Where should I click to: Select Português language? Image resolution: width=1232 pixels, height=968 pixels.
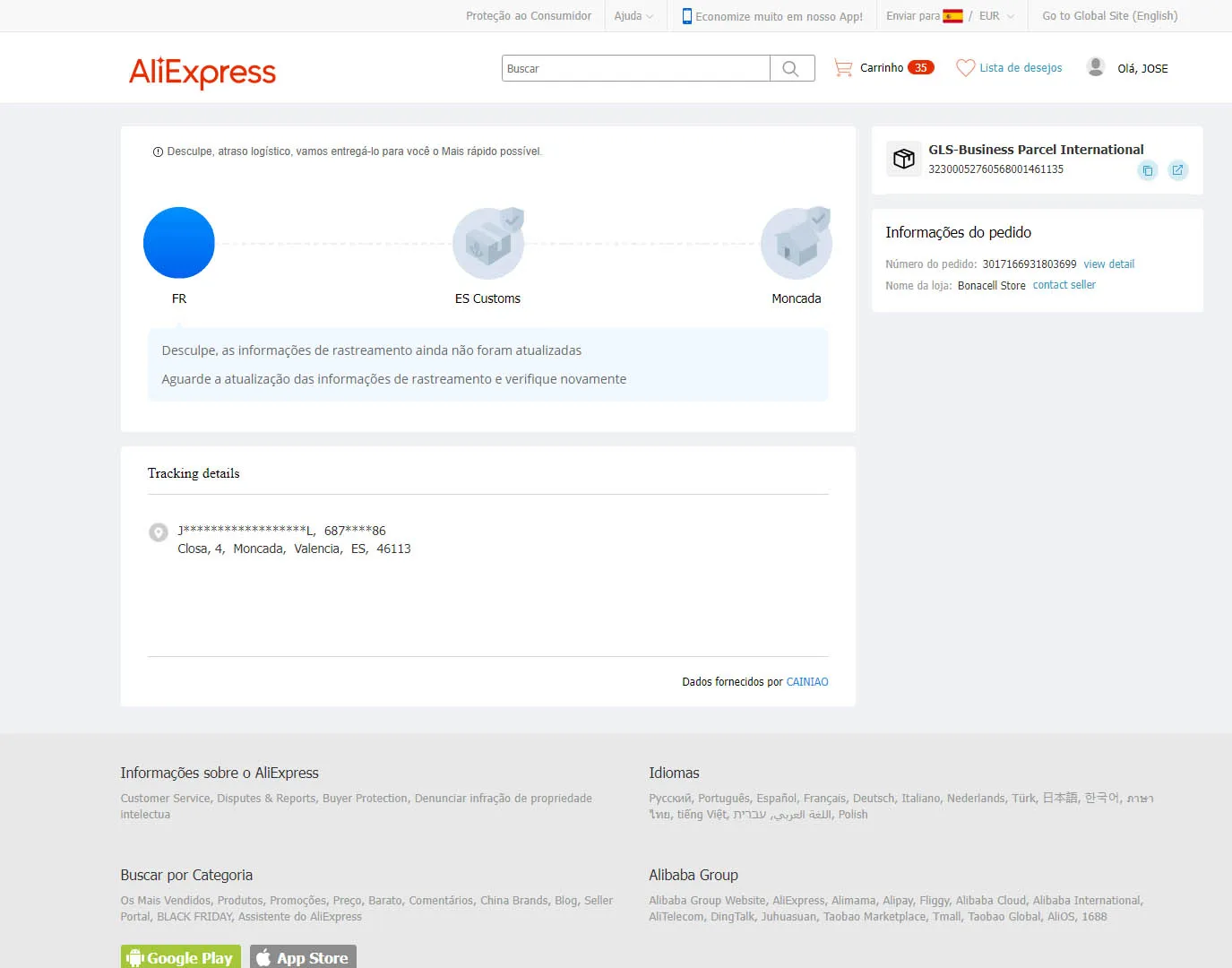click(x=724, y=799)
